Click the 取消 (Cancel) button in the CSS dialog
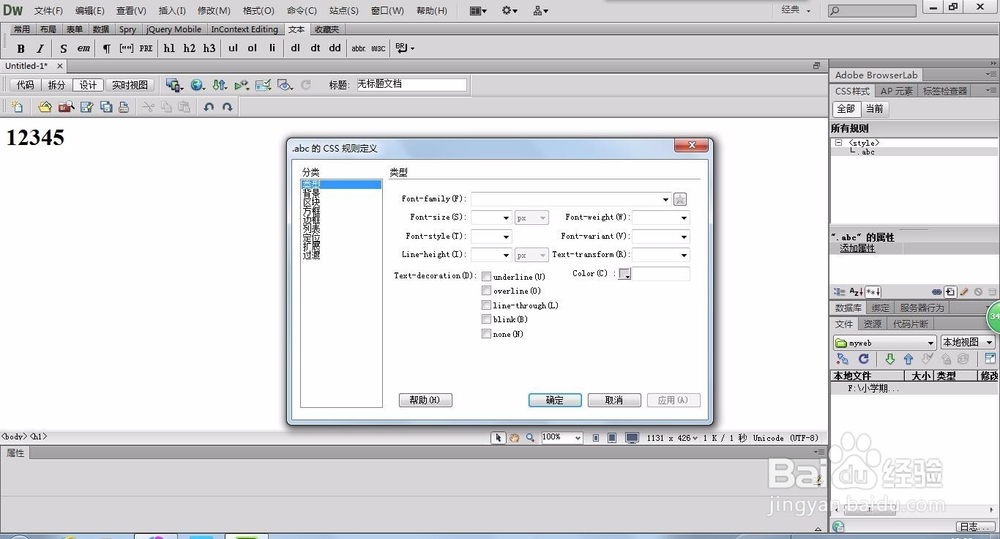Image resolution: width=1000 pixels, height=539 pixels. 614,400
